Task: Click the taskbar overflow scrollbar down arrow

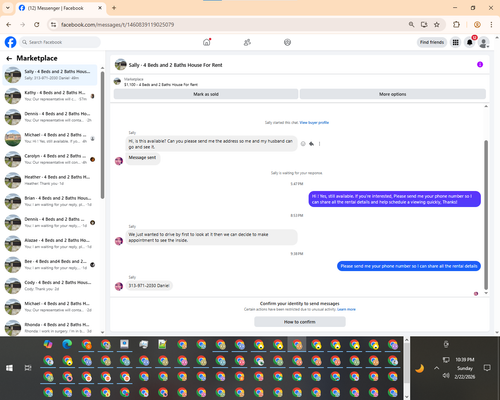Action: (406, 397)
